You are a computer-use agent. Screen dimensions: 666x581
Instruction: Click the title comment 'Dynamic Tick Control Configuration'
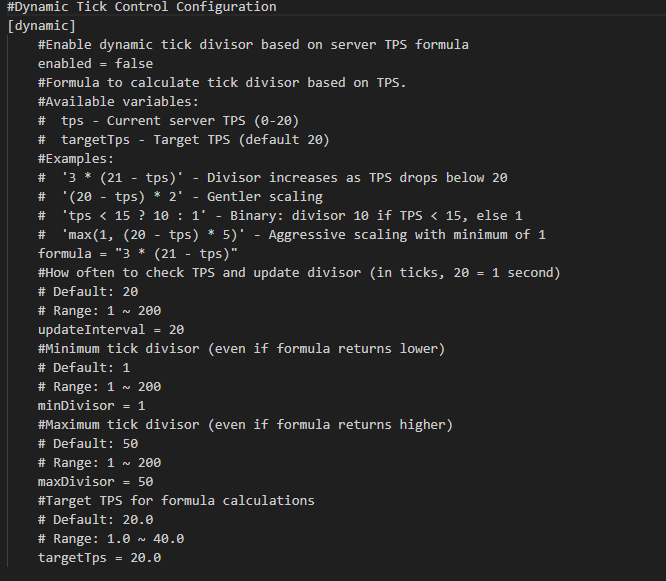141,7
